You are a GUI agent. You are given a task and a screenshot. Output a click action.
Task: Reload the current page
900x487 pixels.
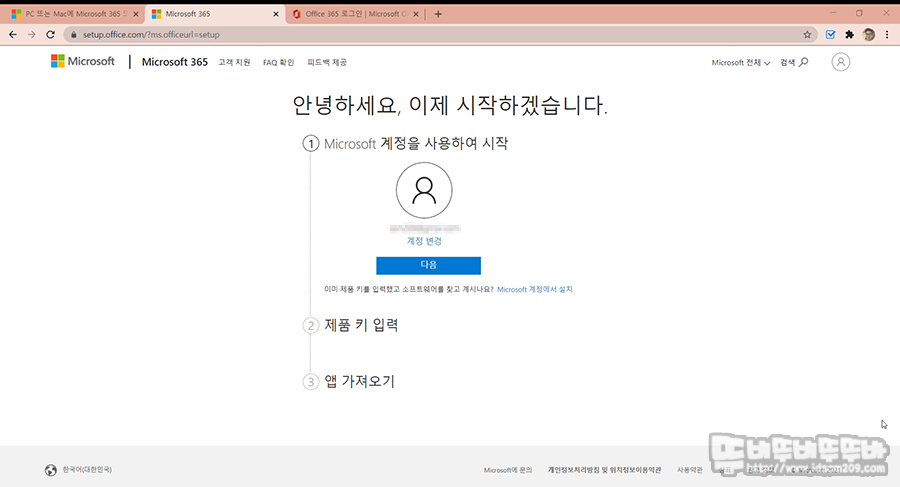click(x=51, y=34)
